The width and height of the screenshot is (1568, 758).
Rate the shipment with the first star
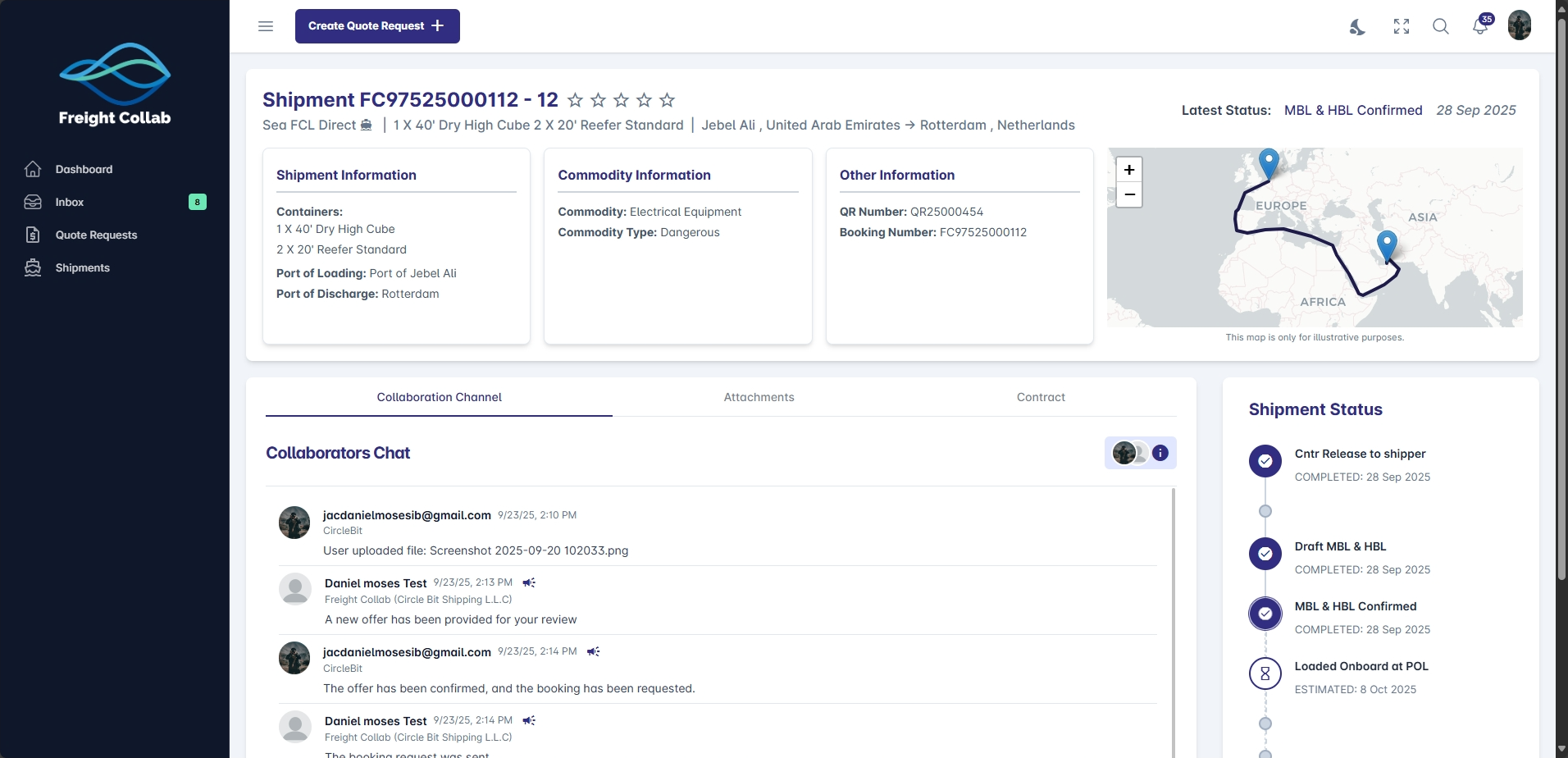click(x=575, y=100)
